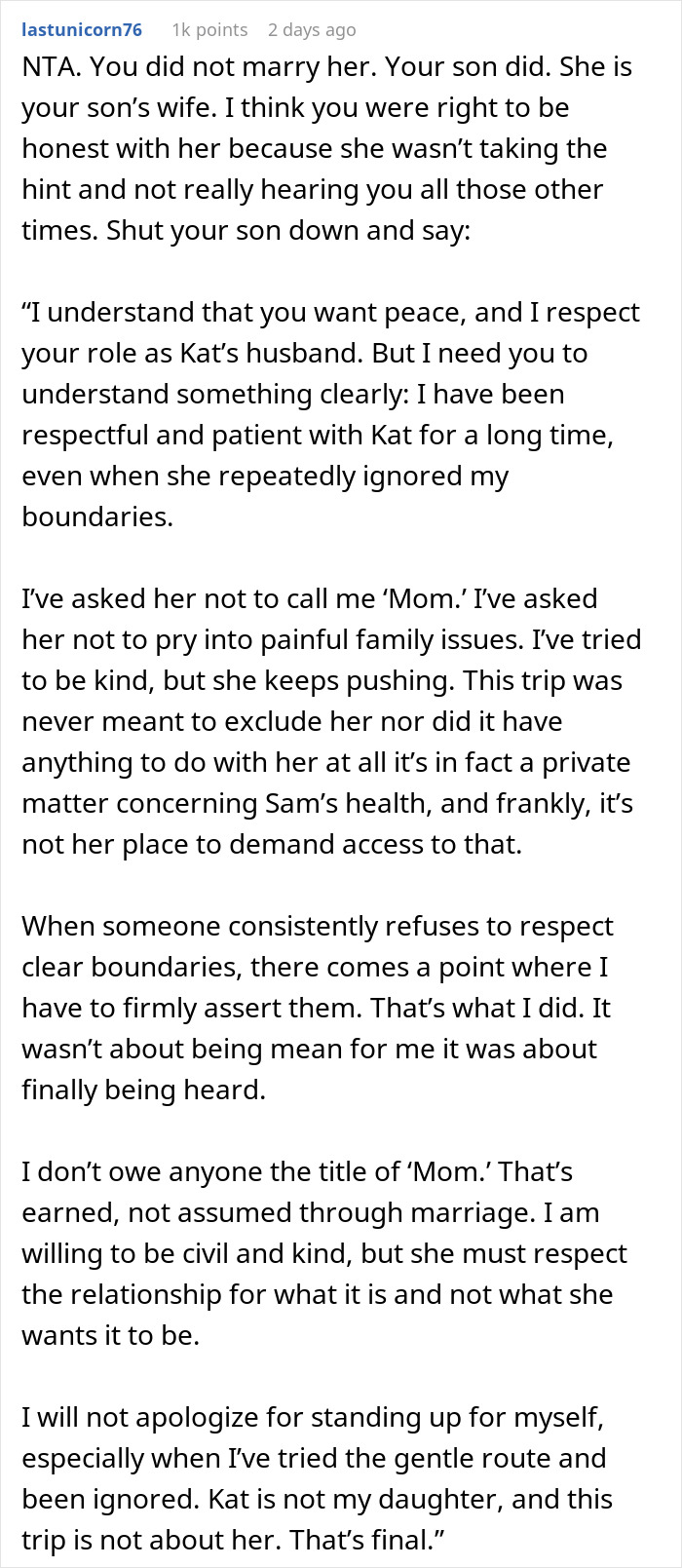Click the line 'When someone consistently refuses to respect'
The height and width of the screenshot is (1568, 682).
tap(318, 927)
